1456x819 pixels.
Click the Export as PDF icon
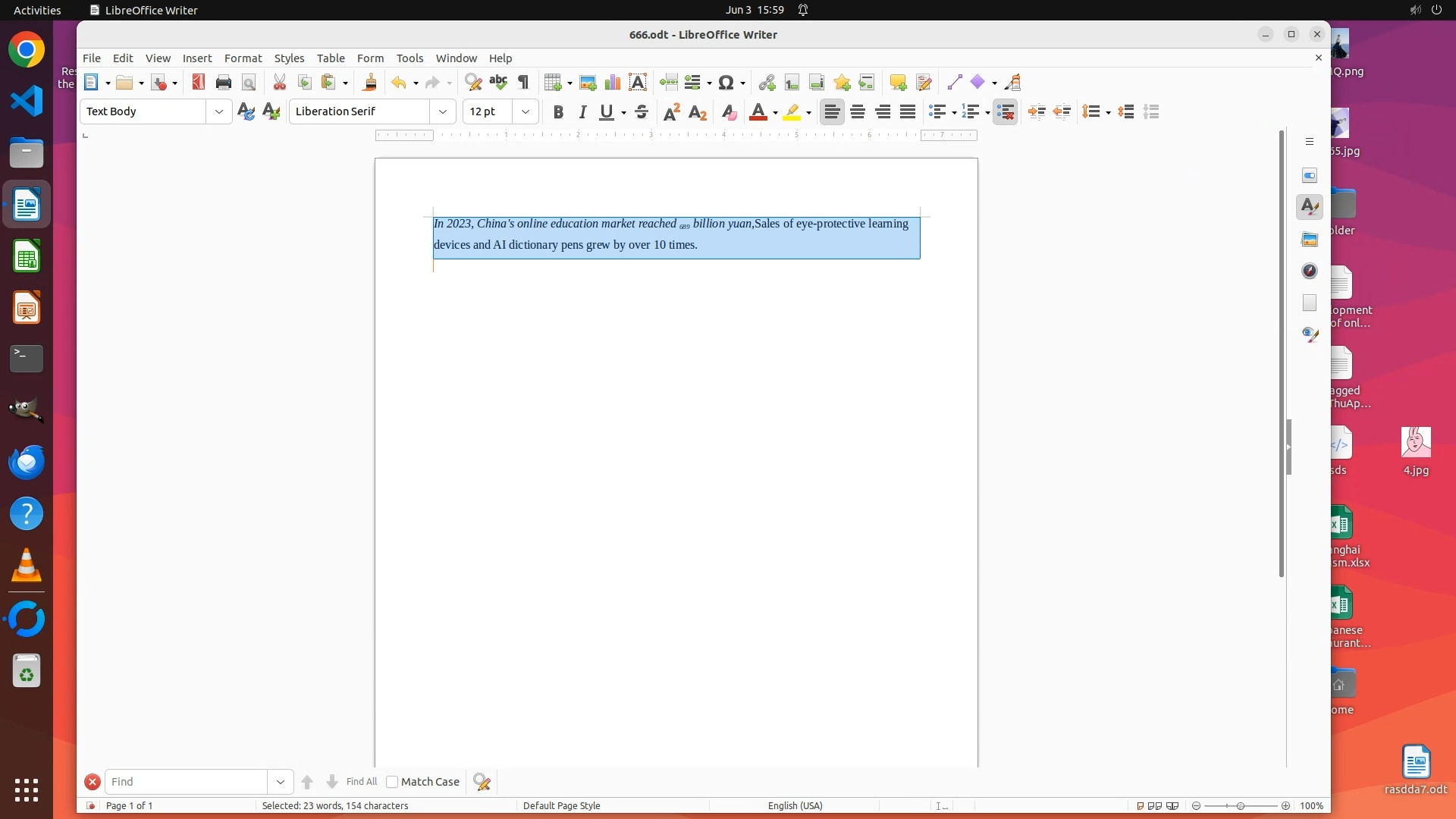[199, 83]
